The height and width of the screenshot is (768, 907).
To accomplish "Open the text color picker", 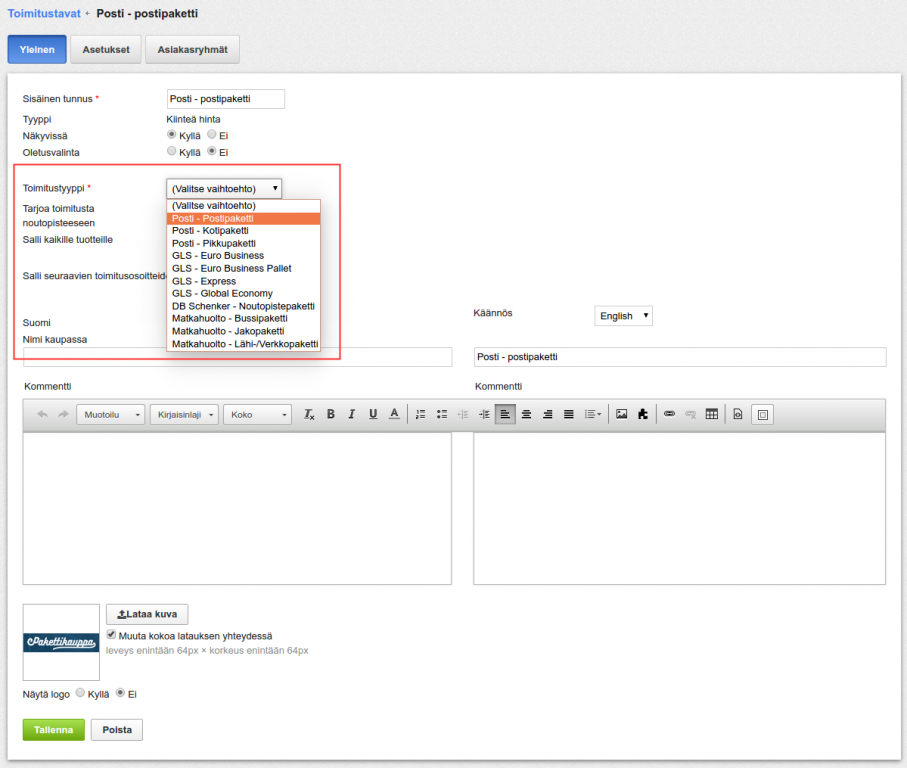I will 394,414.
